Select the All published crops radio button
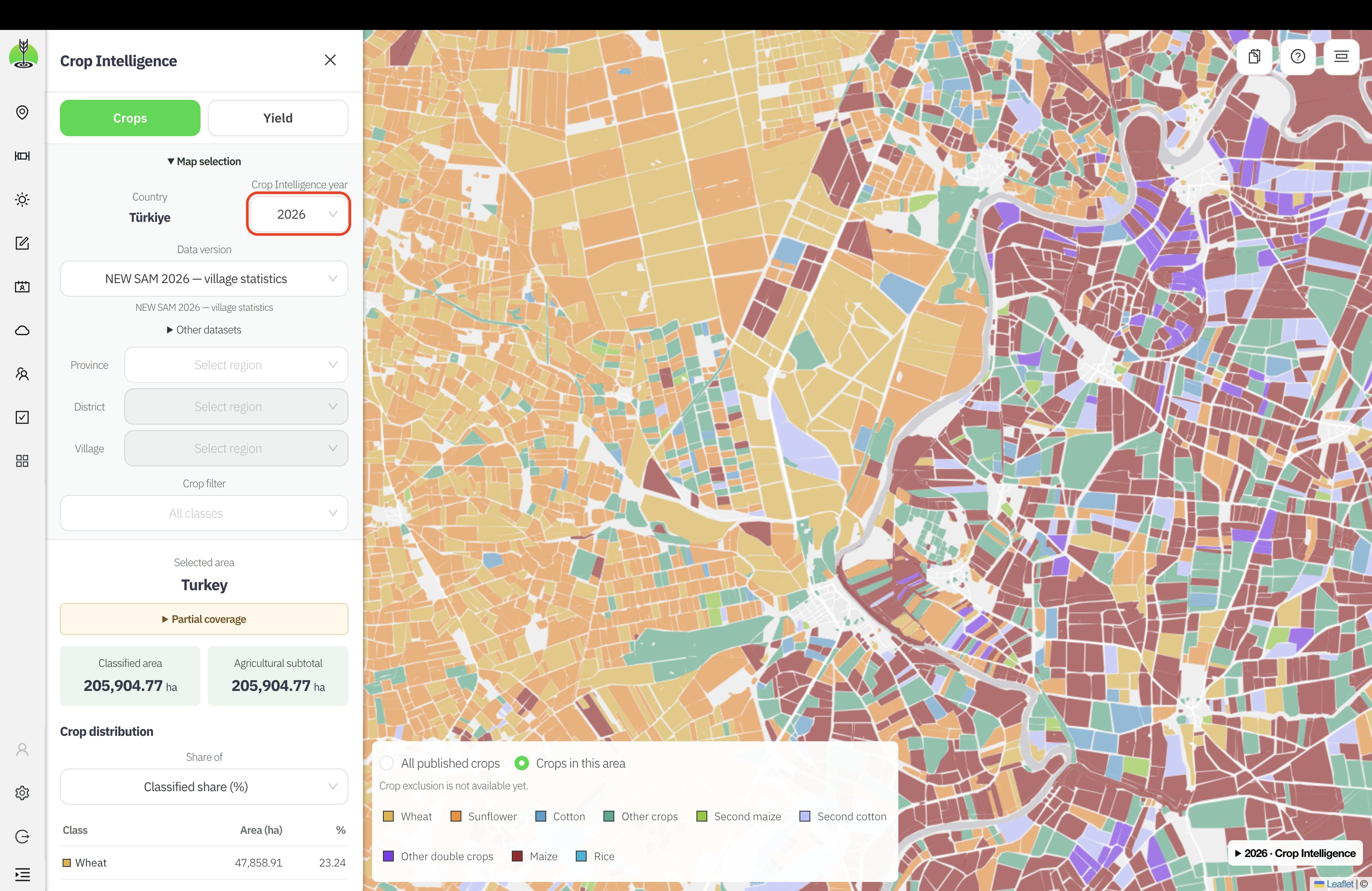Viewport: 1372px width, 891px height. click(x=387, y=763)
